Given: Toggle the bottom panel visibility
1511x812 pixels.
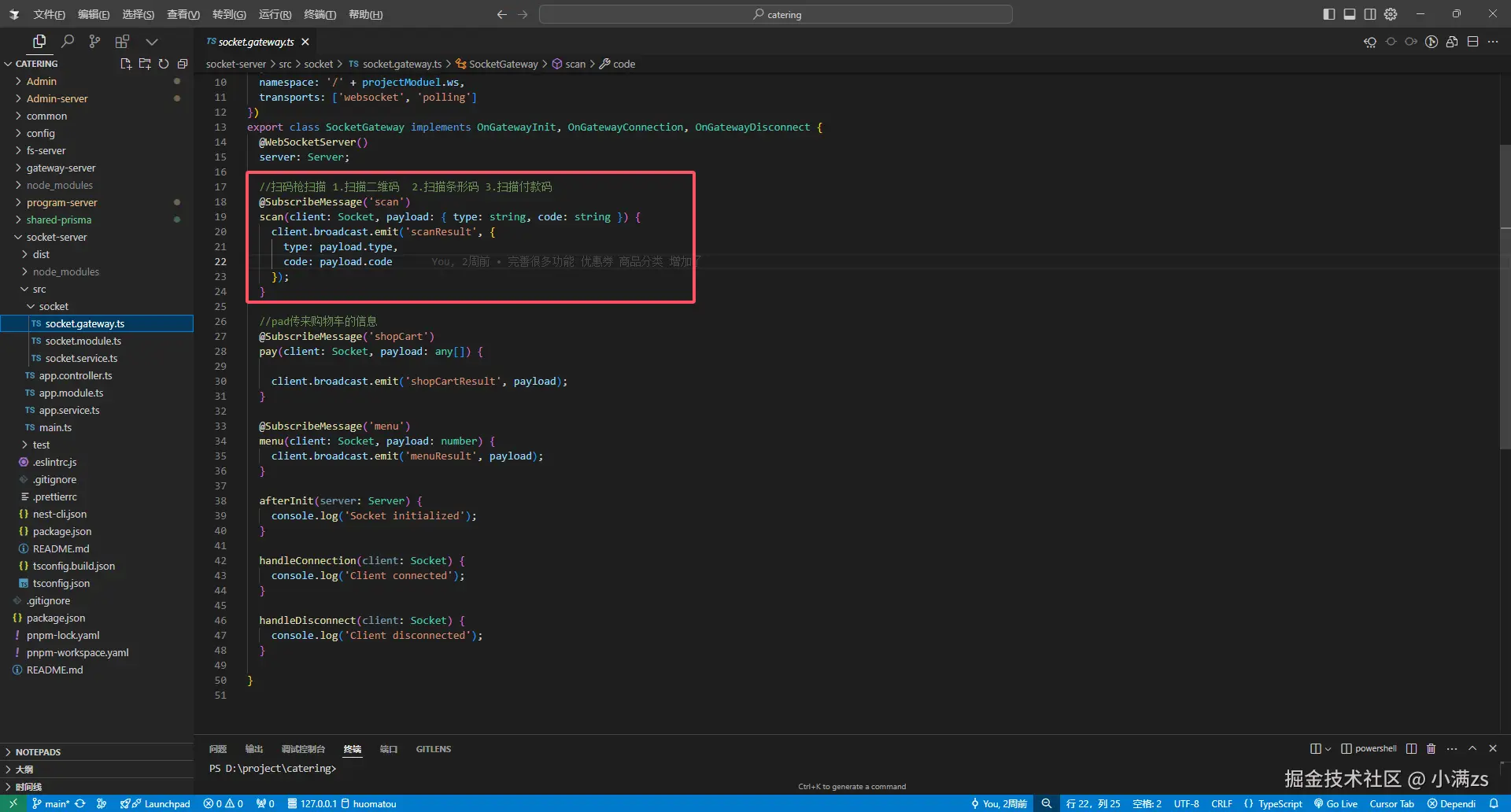Looking at the screenshot, I should pyautogui.click(x=1350, y=14).
